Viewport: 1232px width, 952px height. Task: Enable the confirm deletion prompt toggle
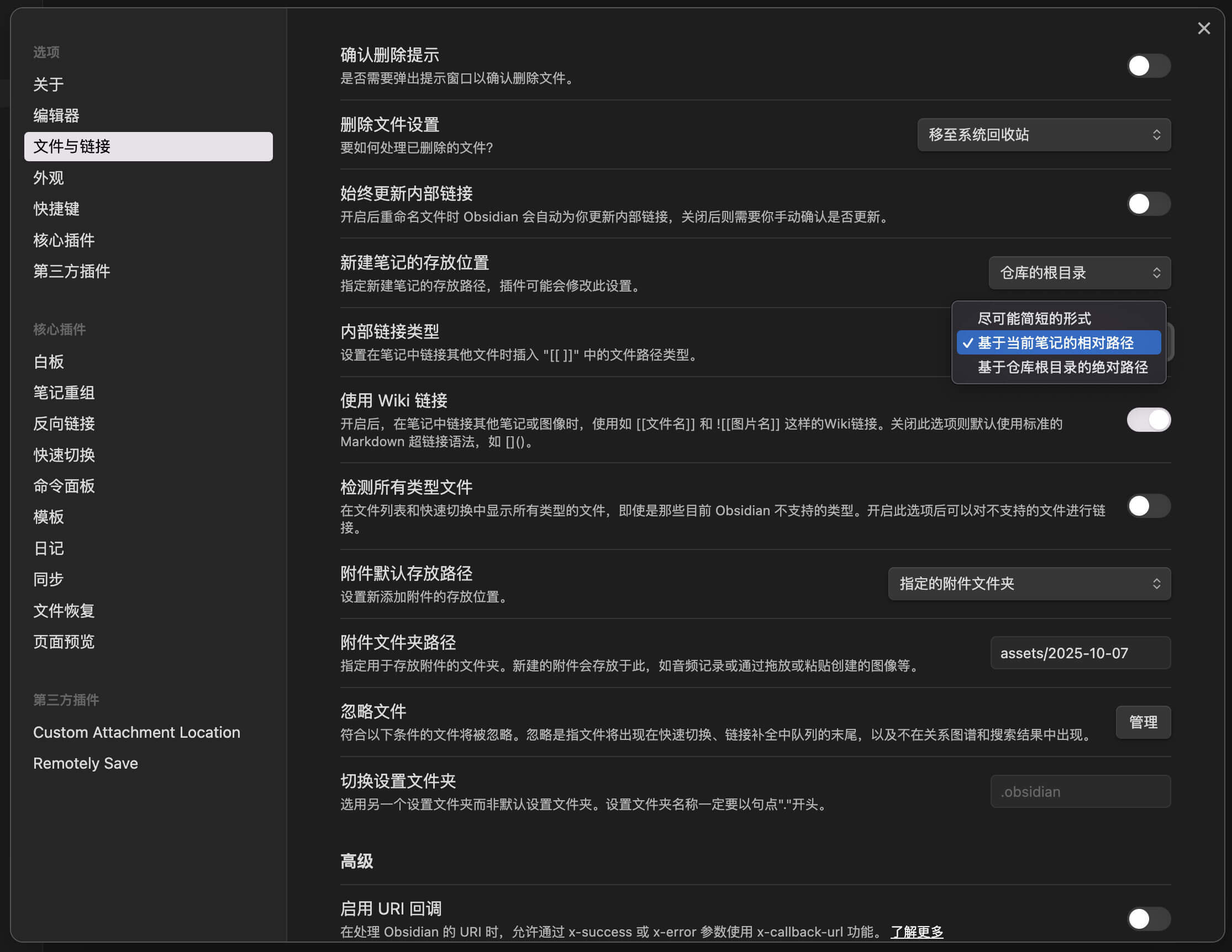[1148, 66]
